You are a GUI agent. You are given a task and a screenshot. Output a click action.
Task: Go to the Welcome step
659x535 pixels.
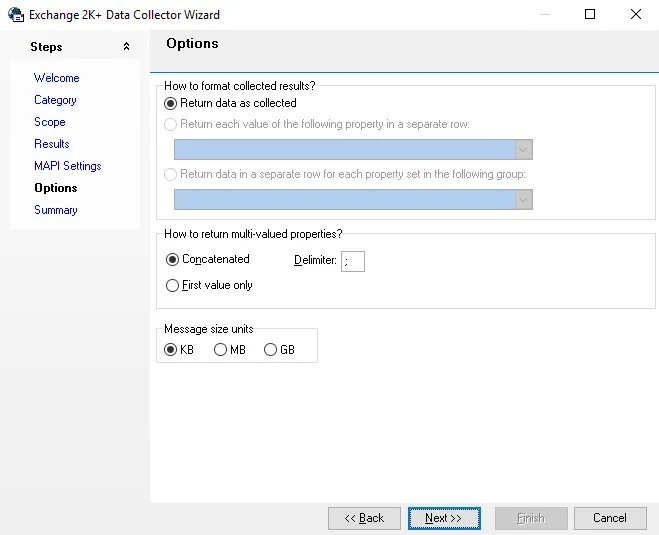click(x=56, y=78)
